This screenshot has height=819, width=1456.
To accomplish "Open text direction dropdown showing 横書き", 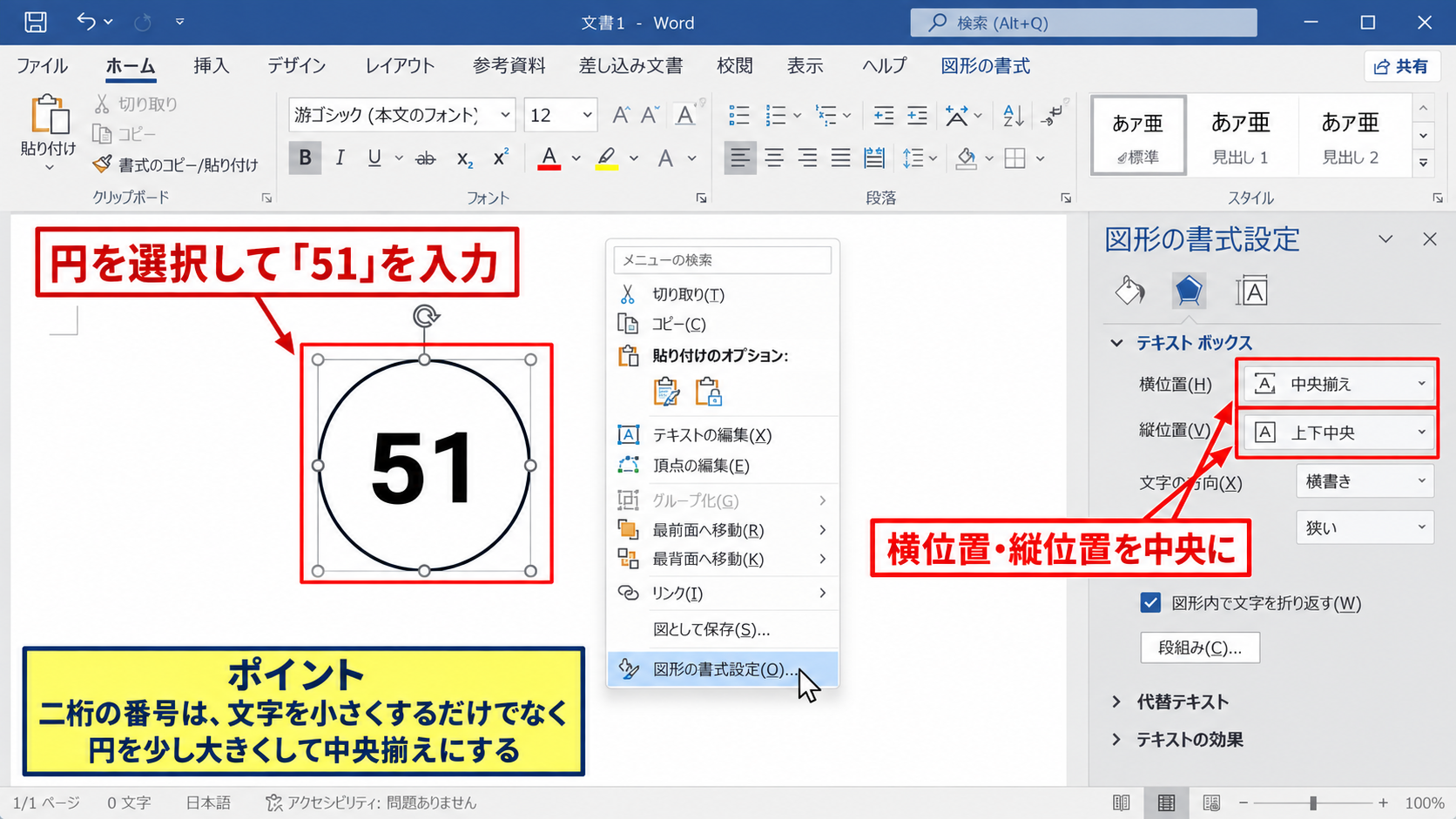I will tap(1365, 480).
